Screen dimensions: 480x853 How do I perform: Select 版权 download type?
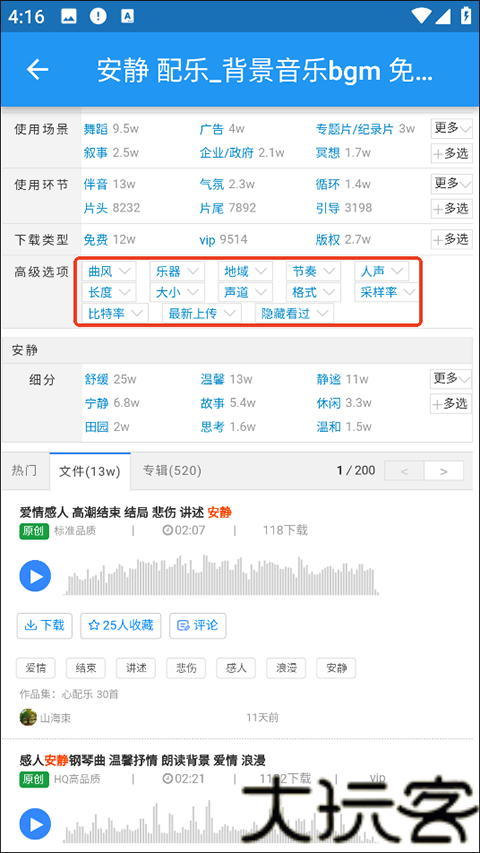click(x=328, y=240)
